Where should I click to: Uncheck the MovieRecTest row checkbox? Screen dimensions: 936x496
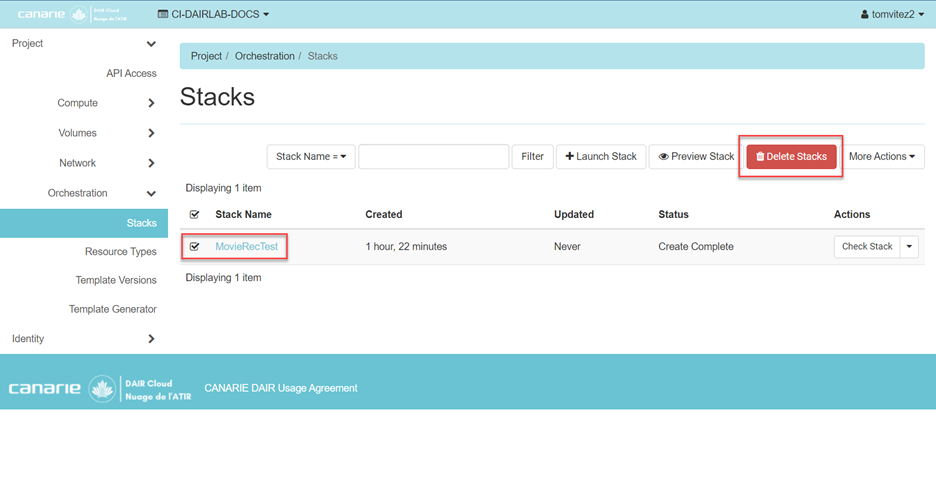[x=195, y=247]
